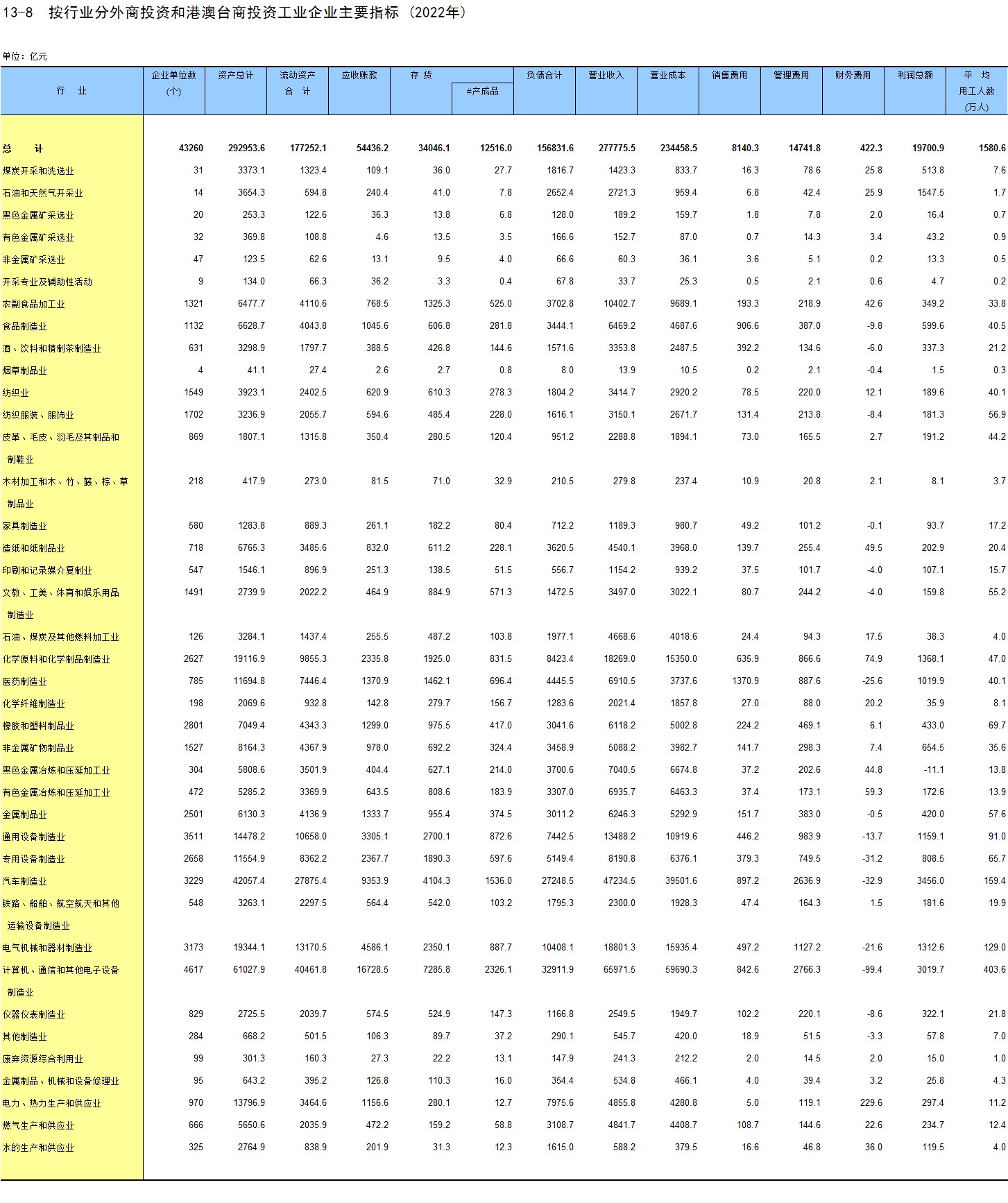Click the 金属制品、机械和设备修理业 row label

click(61, 1081)
